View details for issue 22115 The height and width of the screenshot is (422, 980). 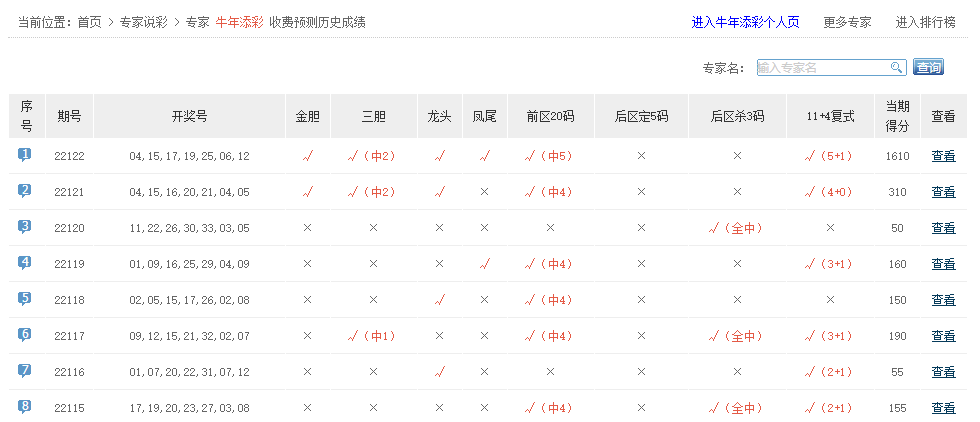(x=943, y=408)
